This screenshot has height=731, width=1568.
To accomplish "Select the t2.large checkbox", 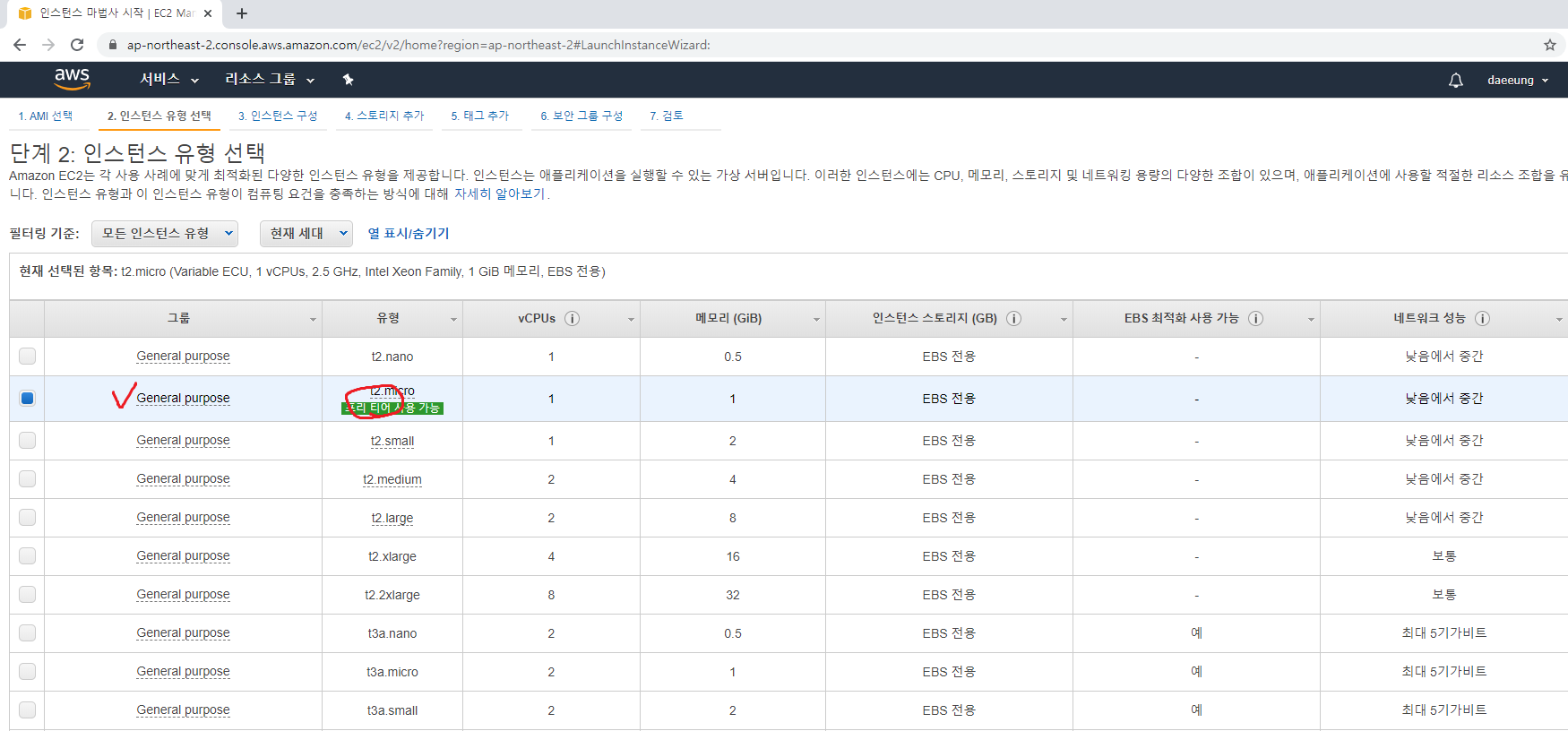I will click(27, 517).
